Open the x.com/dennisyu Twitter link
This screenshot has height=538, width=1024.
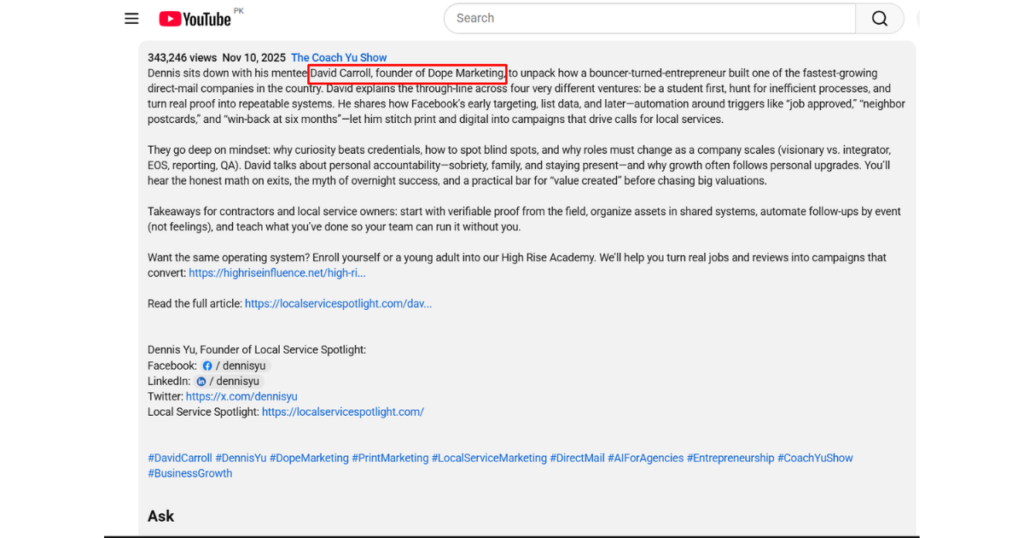(x=241, y=396)
